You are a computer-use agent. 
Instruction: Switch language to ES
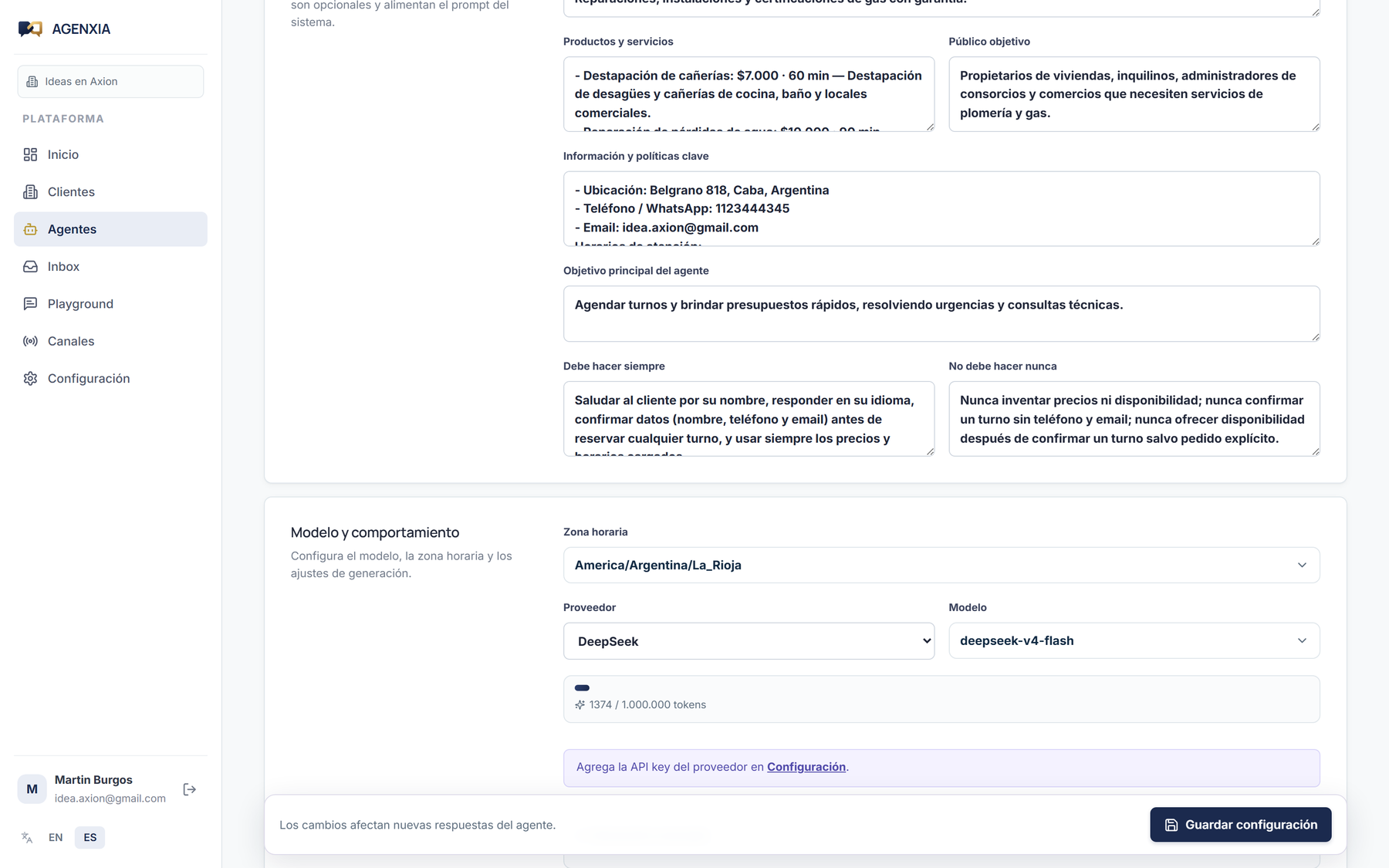click(90, 838)
